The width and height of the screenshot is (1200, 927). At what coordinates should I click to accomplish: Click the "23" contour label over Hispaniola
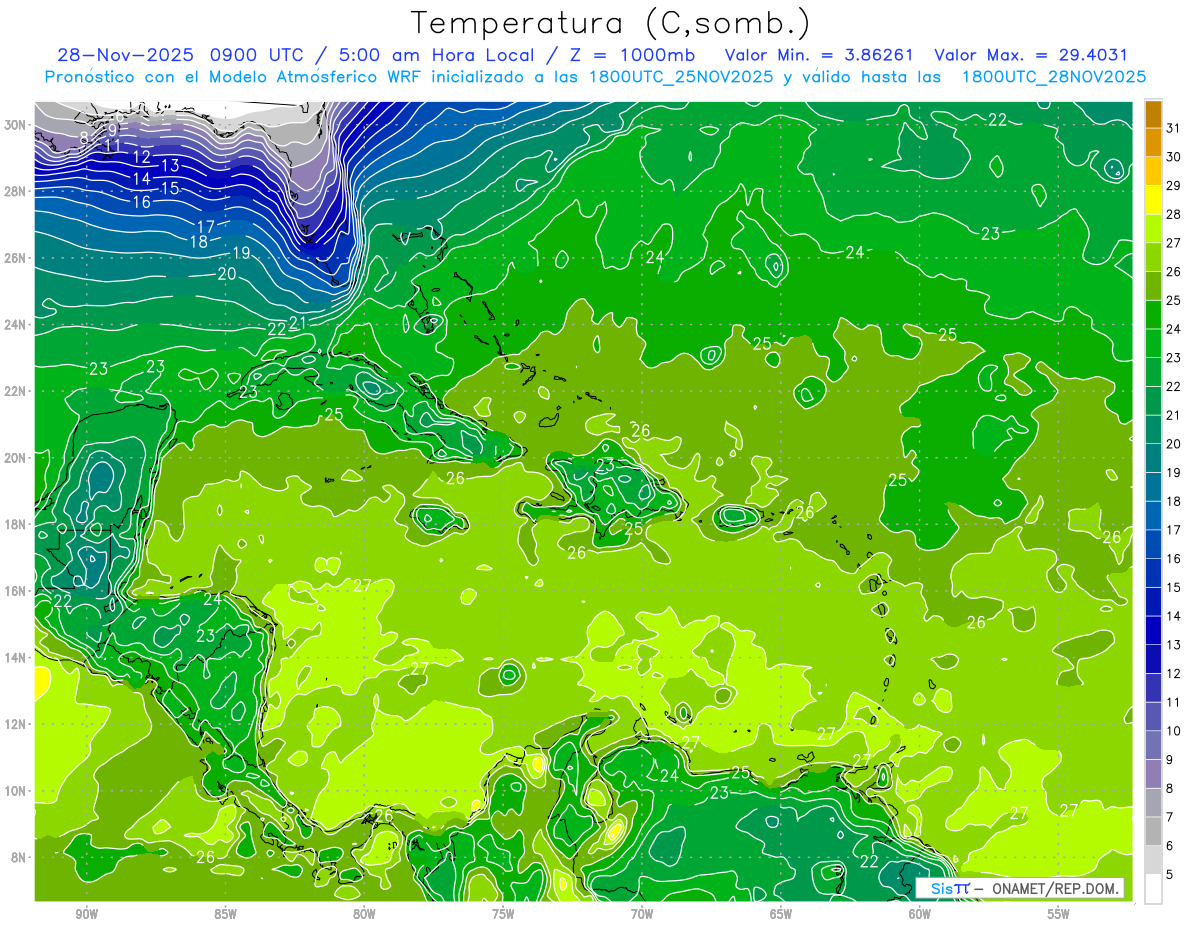pyautogui.click(x=605, y=465)
